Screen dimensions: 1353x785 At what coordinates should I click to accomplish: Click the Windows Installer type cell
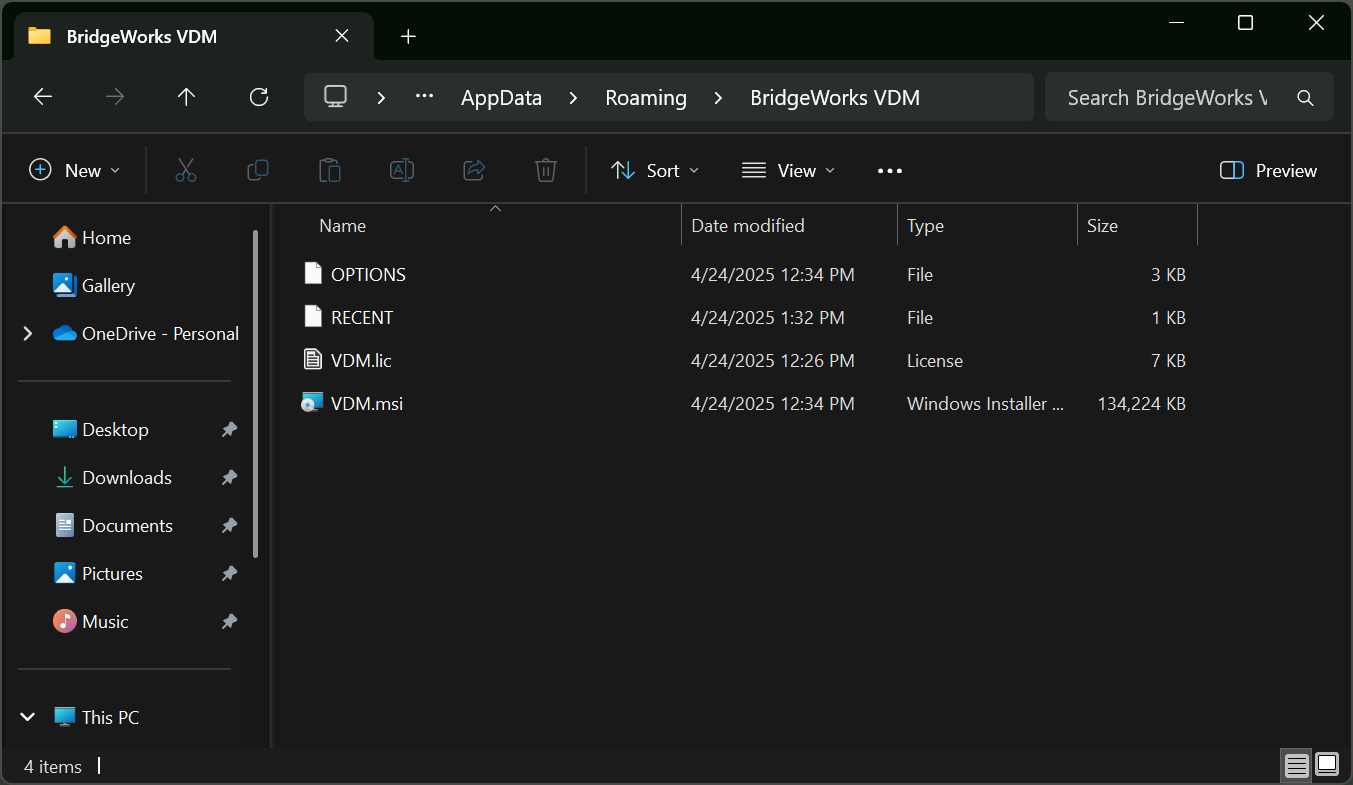(986, 404)
